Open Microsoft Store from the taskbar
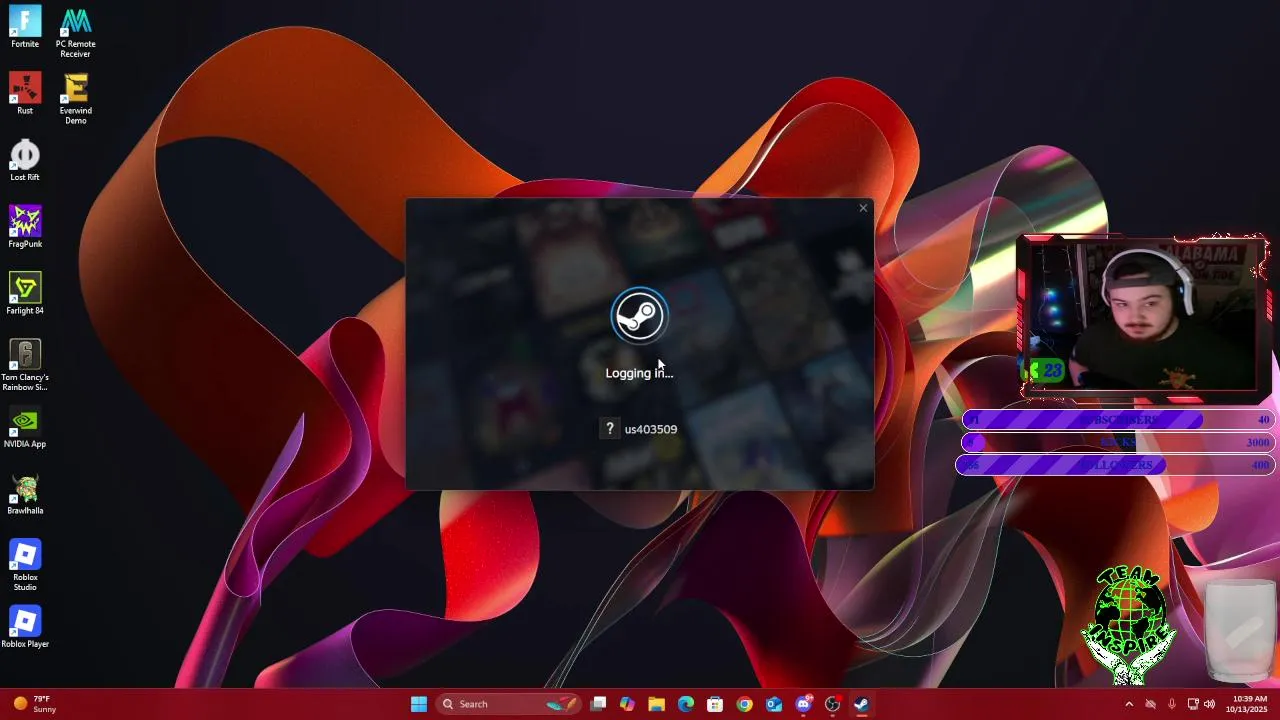The image size is (1280, 720). 715,704
